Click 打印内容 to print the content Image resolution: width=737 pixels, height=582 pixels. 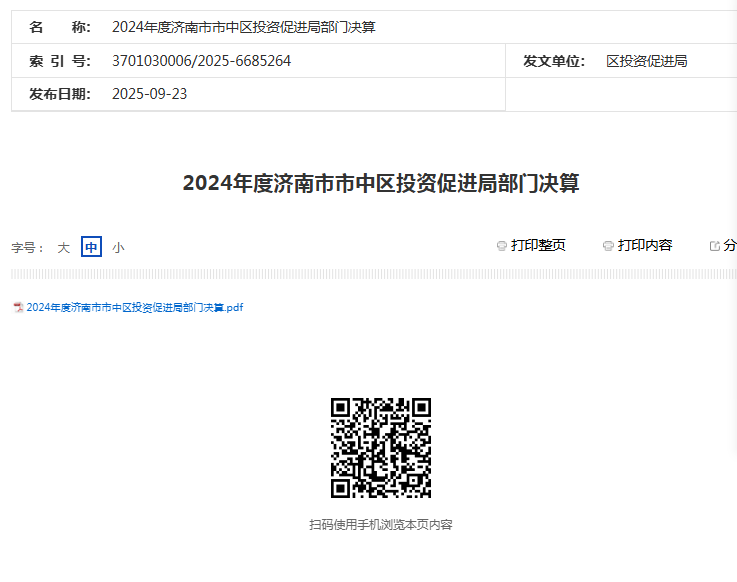coord(645,245)
